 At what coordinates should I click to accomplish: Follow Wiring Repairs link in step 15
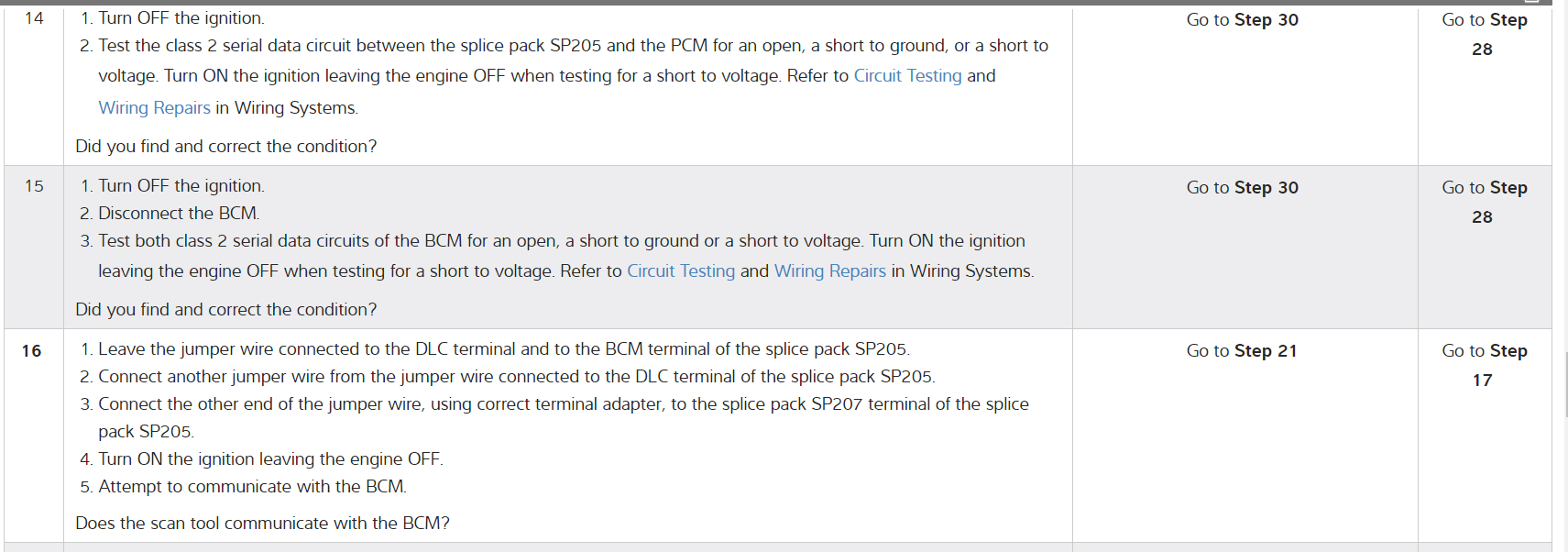[829, 271]
